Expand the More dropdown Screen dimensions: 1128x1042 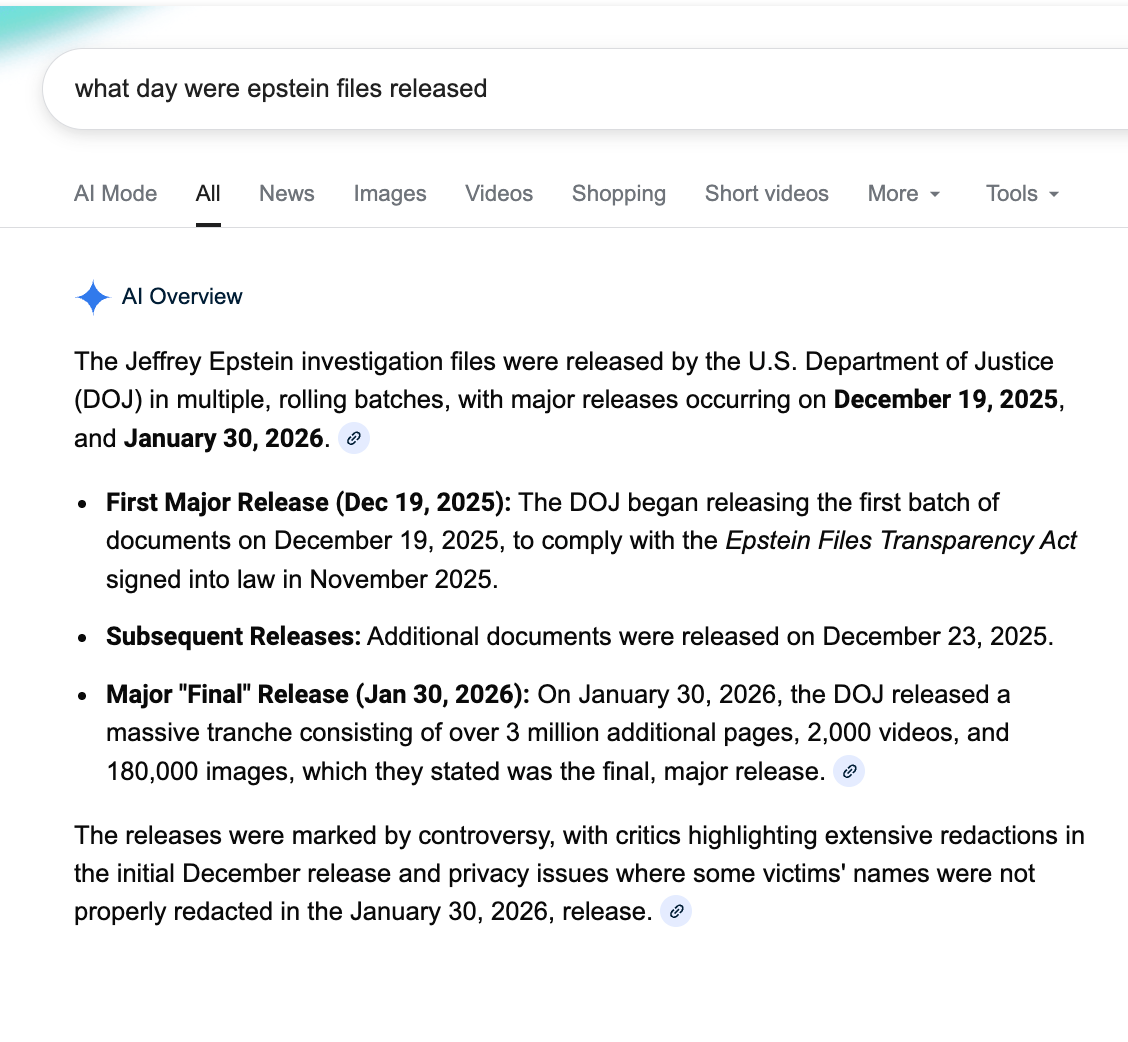(x=904, y=194)
